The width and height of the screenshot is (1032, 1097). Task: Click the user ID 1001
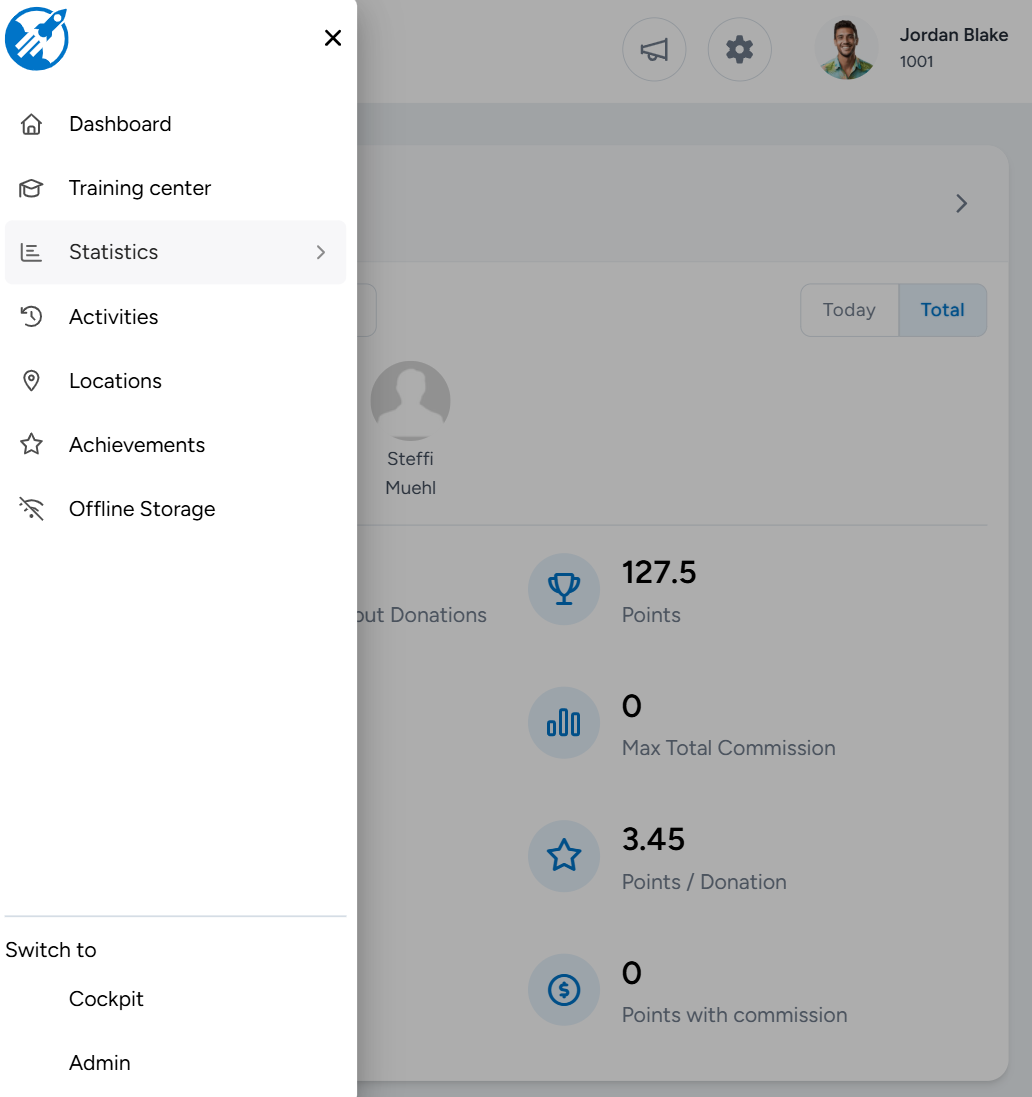[x=917, y=62]
